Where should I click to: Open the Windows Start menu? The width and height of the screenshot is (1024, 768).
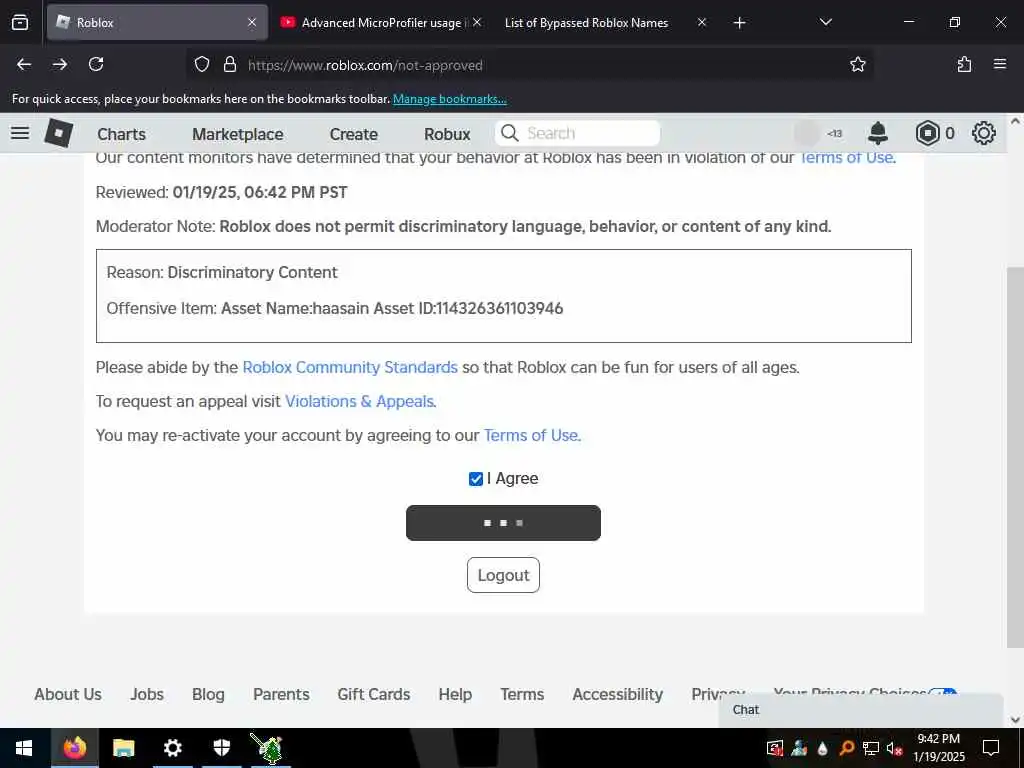tap(24, 748)
